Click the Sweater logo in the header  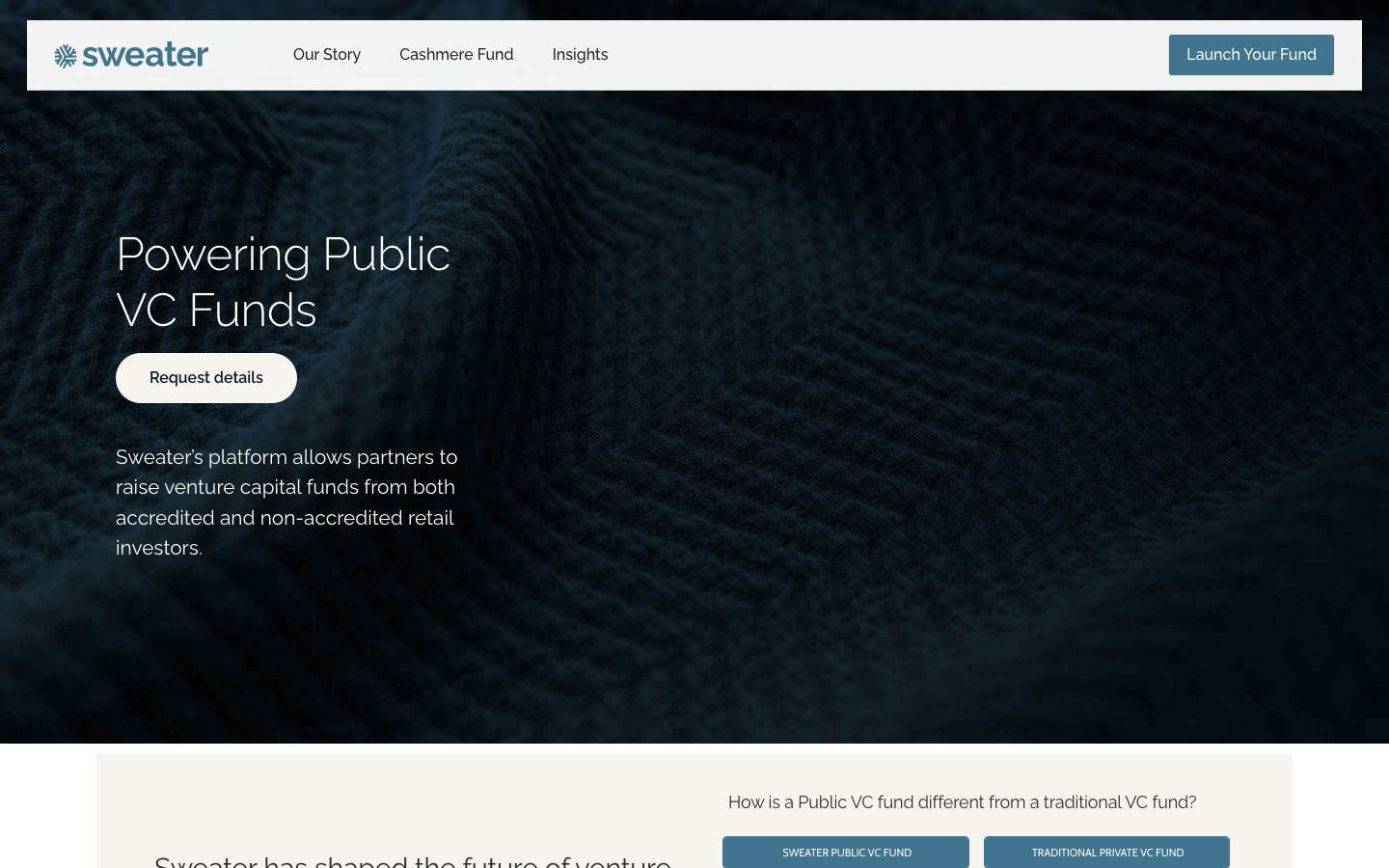click(x=131, y=55)
